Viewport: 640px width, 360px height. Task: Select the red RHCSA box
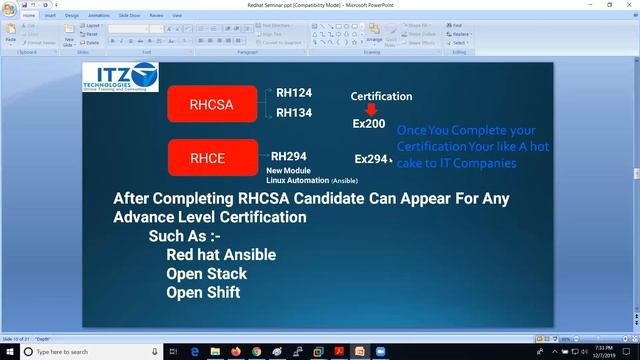coord(212,104)
